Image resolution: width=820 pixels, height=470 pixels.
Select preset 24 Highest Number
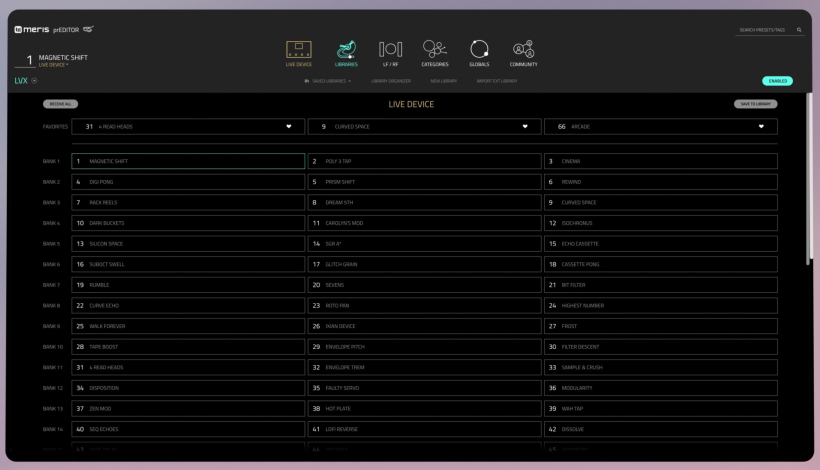click(660, 306)
